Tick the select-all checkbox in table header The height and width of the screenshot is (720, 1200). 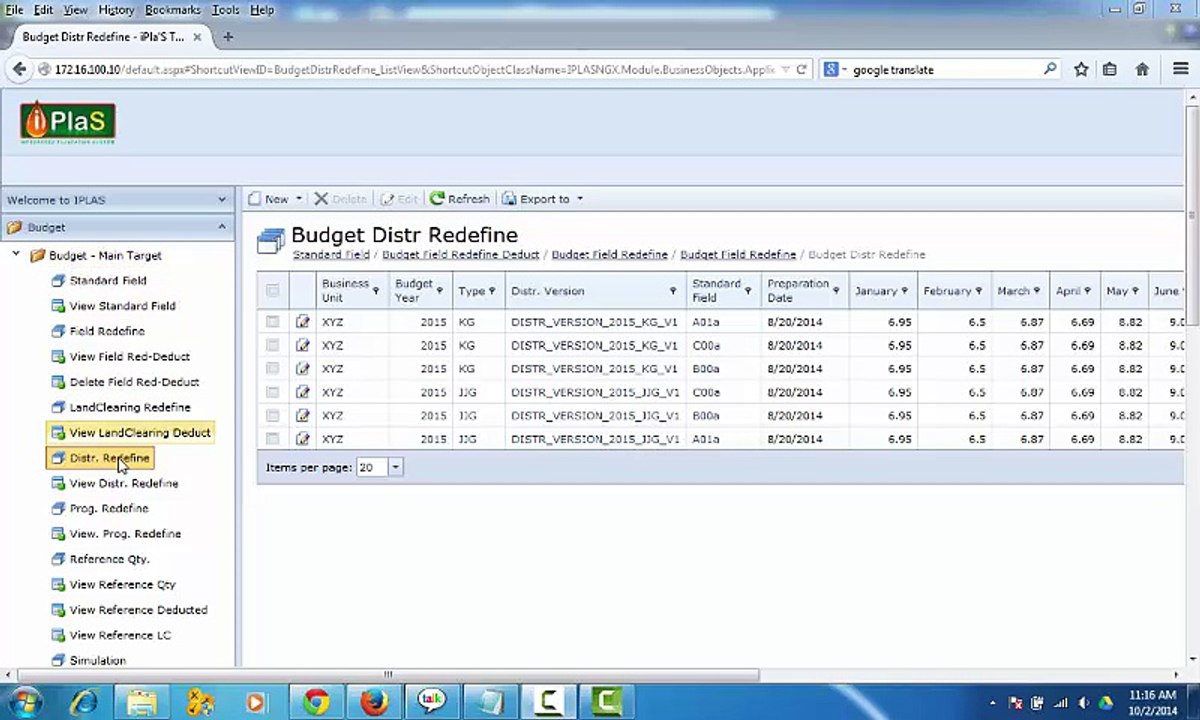tap(272, 291)
